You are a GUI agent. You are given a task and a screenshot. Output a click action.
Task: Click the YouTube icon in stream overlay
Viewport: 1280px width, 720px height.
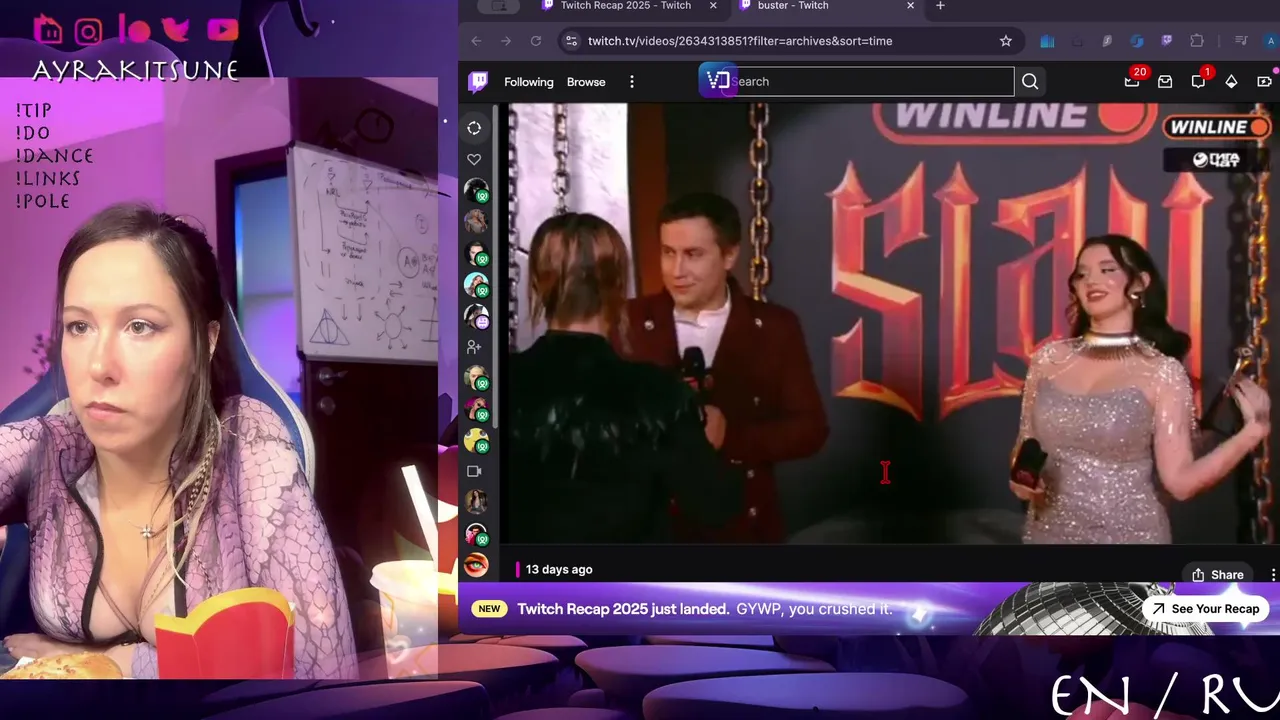click(222, 30)
